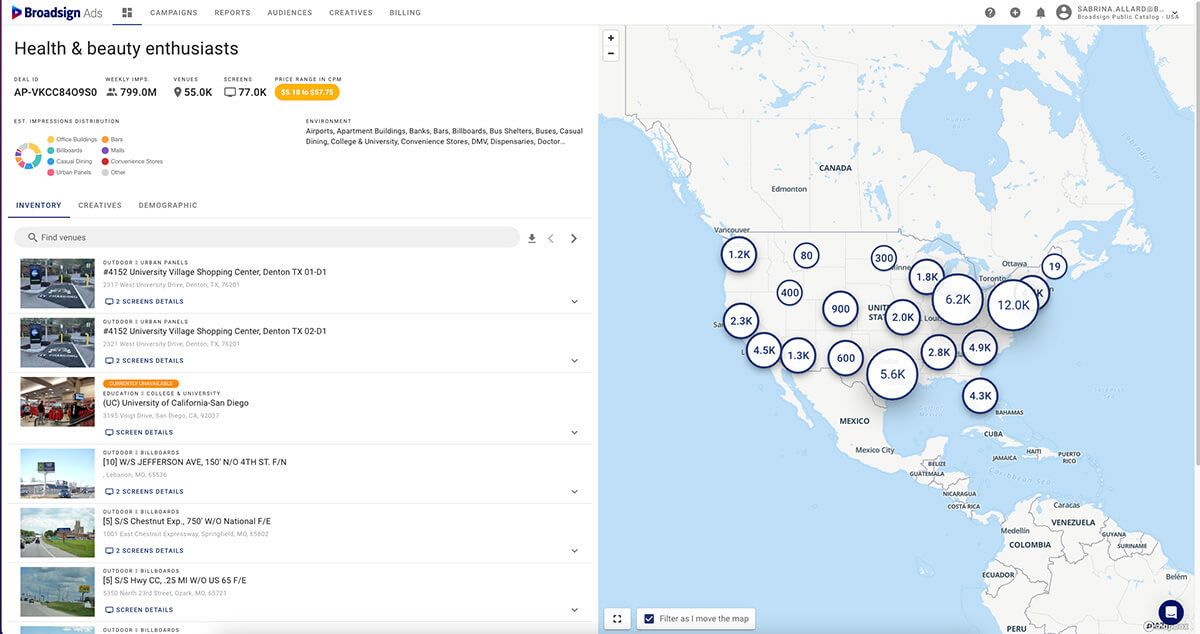Expand Denton TX 01-D1 venue row
1200x634 pixels.
click(x=574, y=302)
